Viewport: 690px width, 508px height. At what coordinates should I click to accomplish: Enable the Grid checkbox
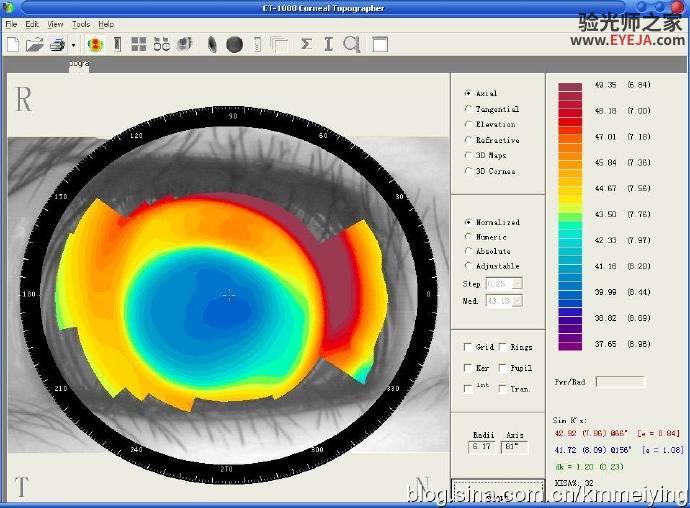click(468, 347)
